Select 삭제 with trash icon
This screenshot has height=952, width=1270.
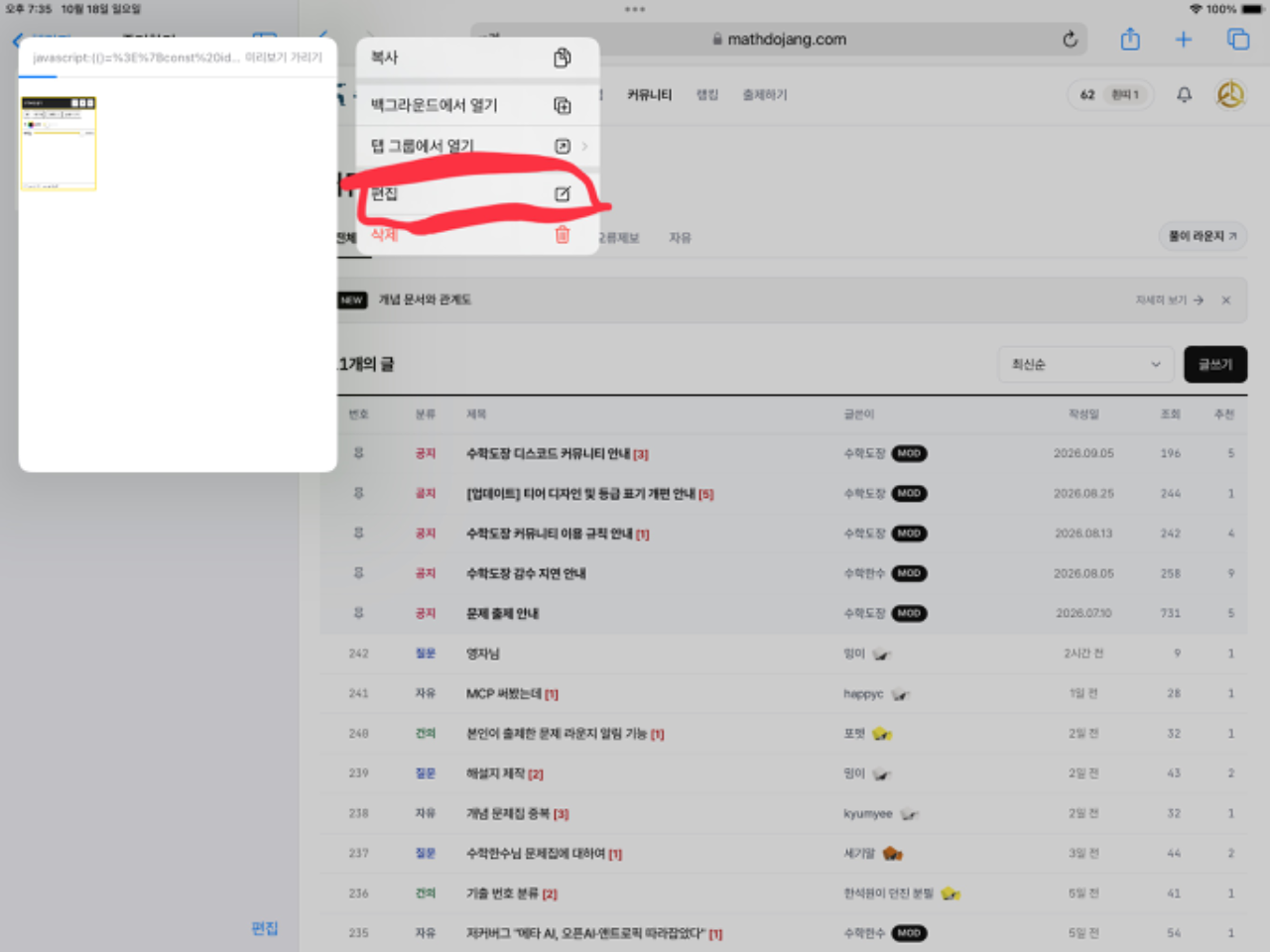(x=477, y=235)
